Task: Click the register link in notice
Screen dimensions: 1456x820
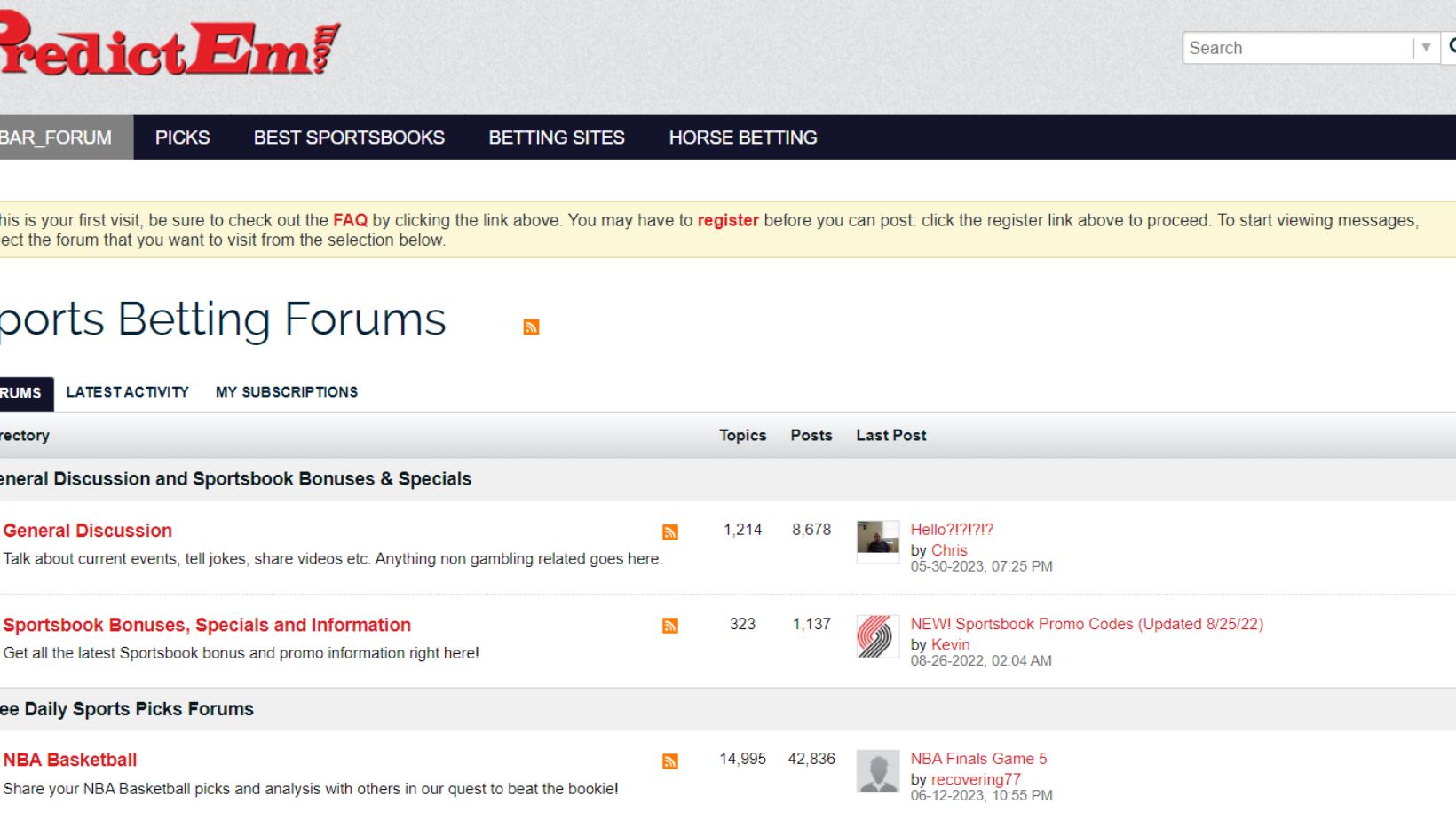Action: (728, 220)
